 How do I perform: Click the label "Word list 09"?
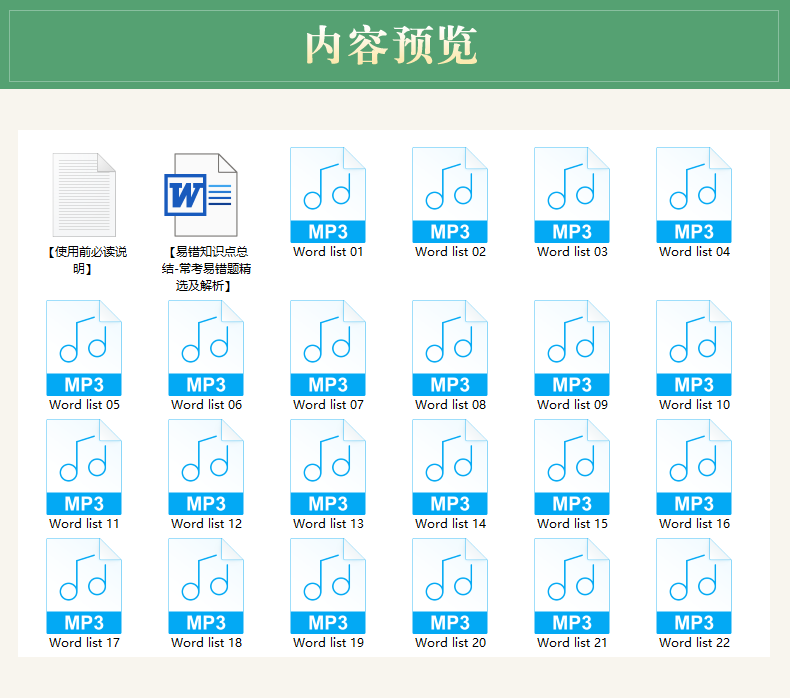point(572,405)
